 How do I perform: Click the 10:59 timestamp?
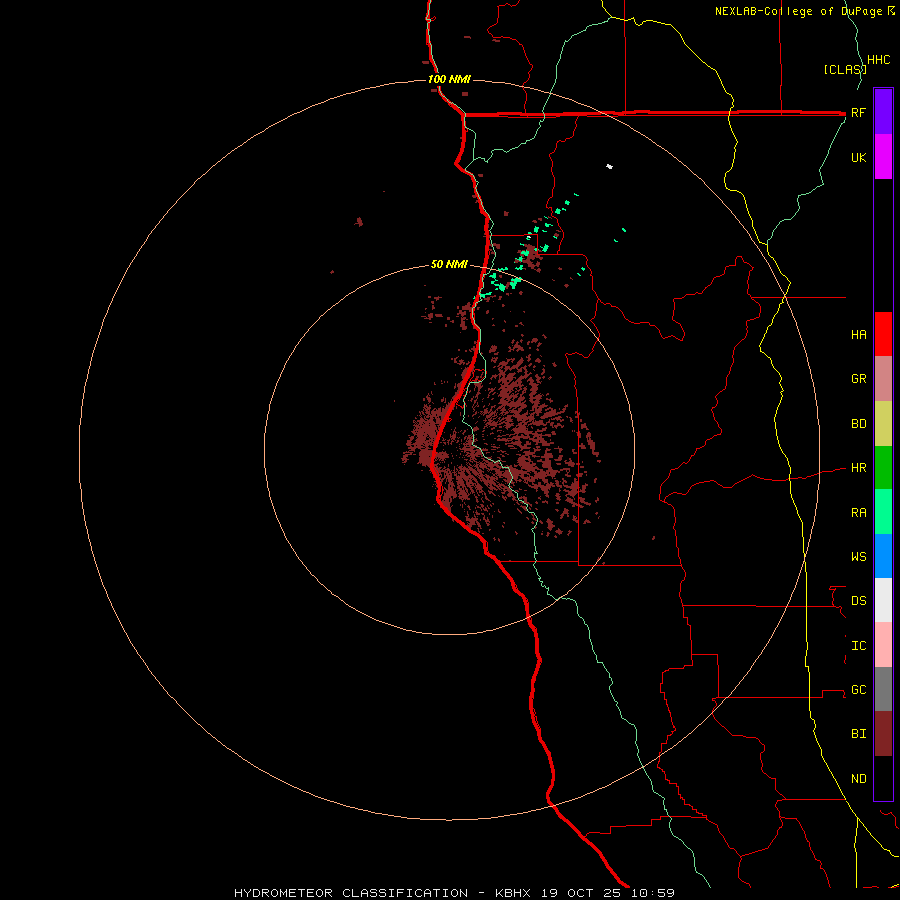653,893
